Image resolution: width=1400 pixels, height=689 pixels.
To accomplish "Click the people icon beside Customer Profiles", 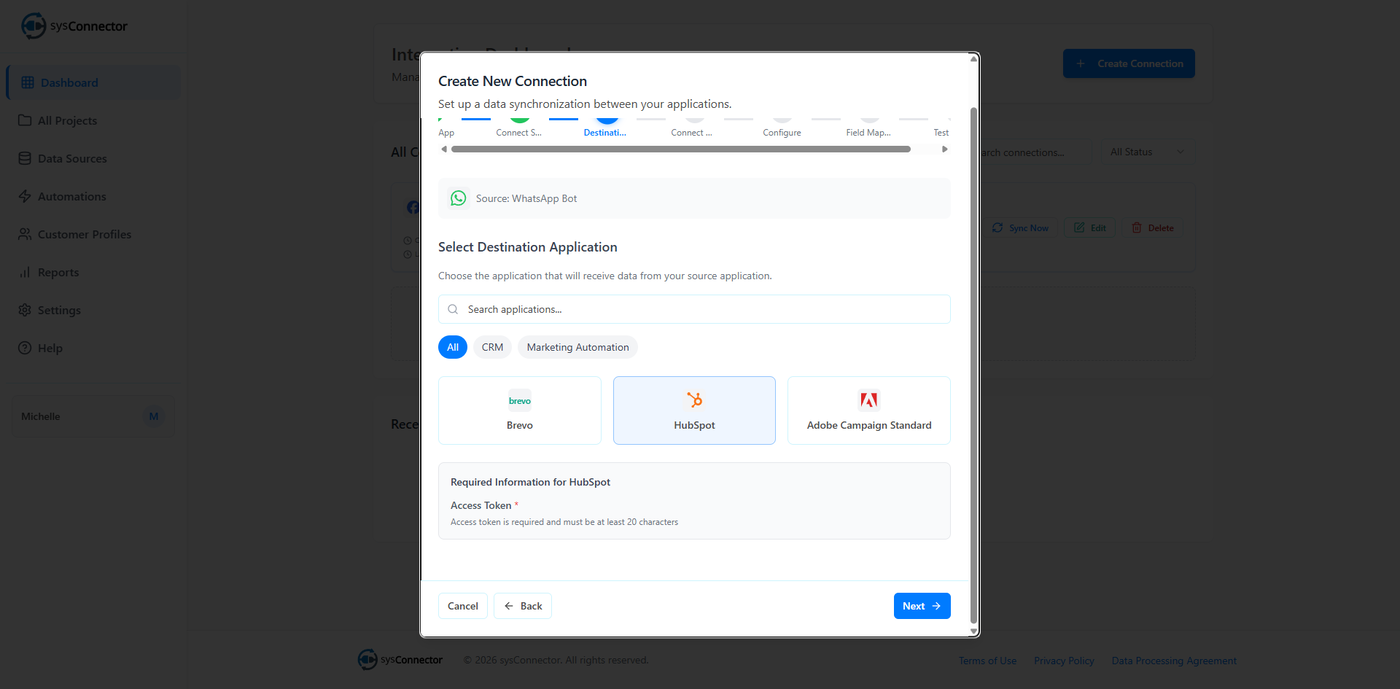I will click(x=25, y=235).
